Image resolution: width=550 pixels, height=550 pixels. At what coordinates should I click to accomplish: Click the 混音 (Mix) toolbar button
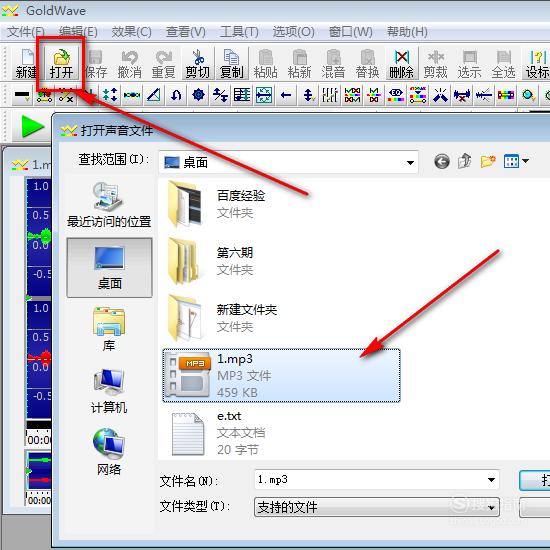point(333,64)
